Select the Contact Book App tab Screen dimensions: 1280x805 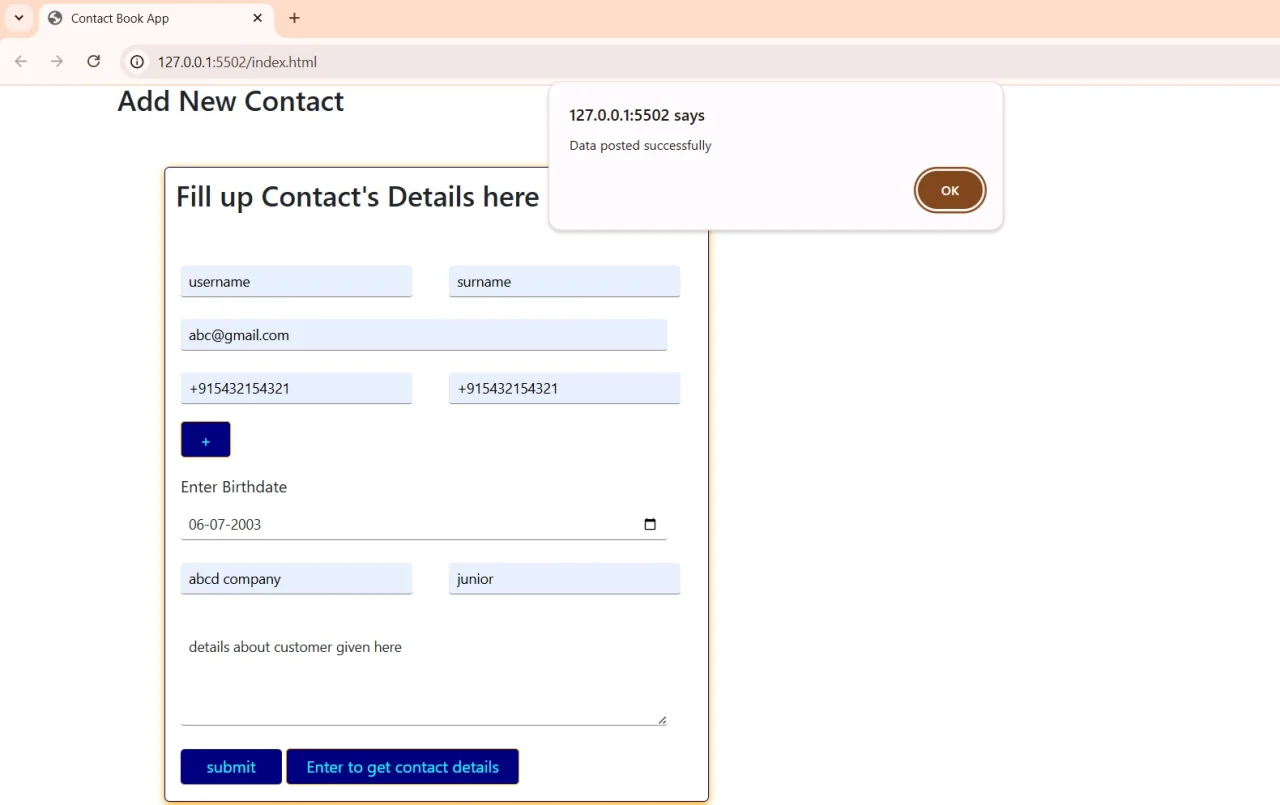tap(155, 18)
